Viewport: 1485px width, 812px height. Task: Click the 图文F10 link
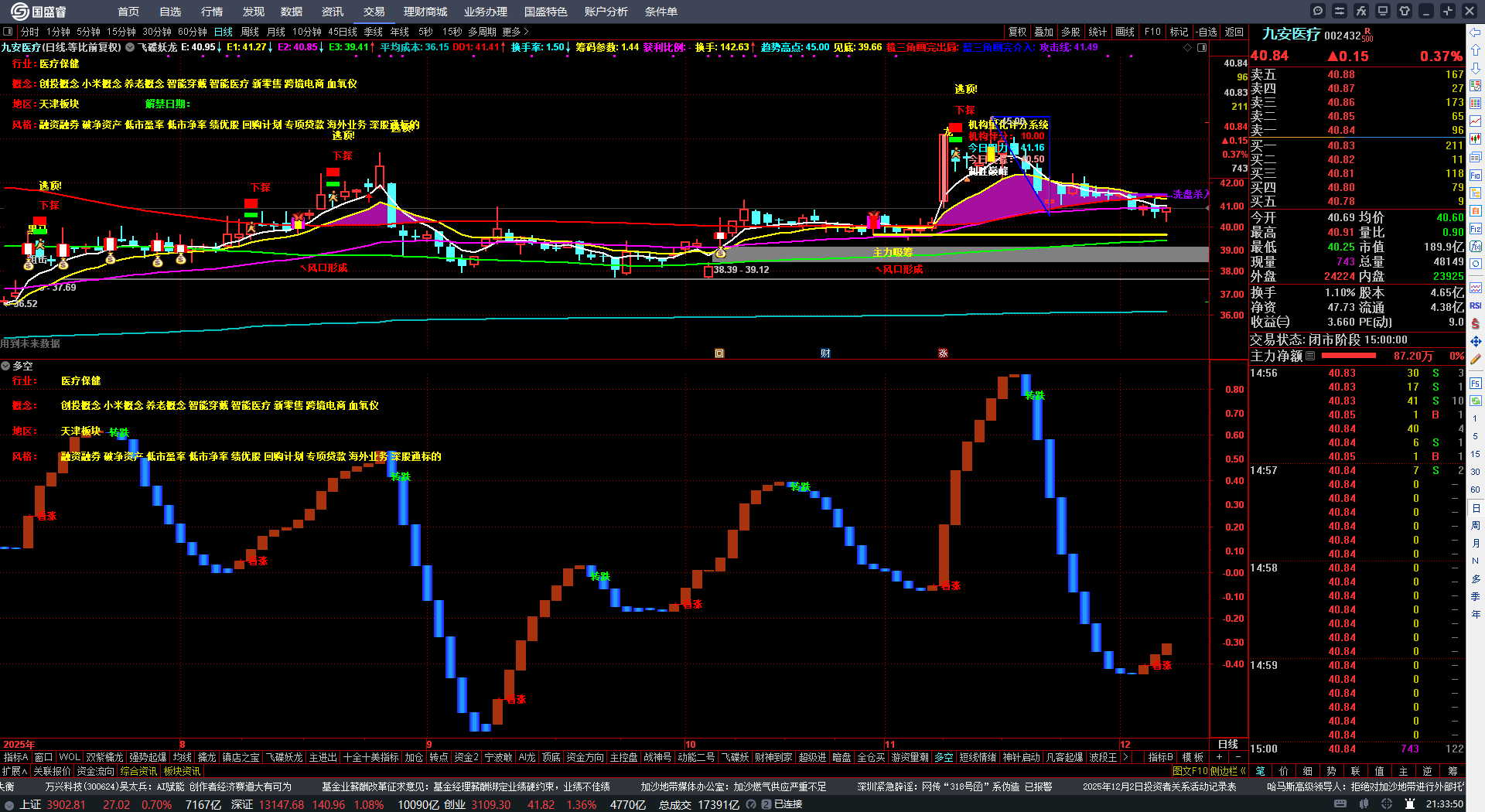coord(1190,770)
